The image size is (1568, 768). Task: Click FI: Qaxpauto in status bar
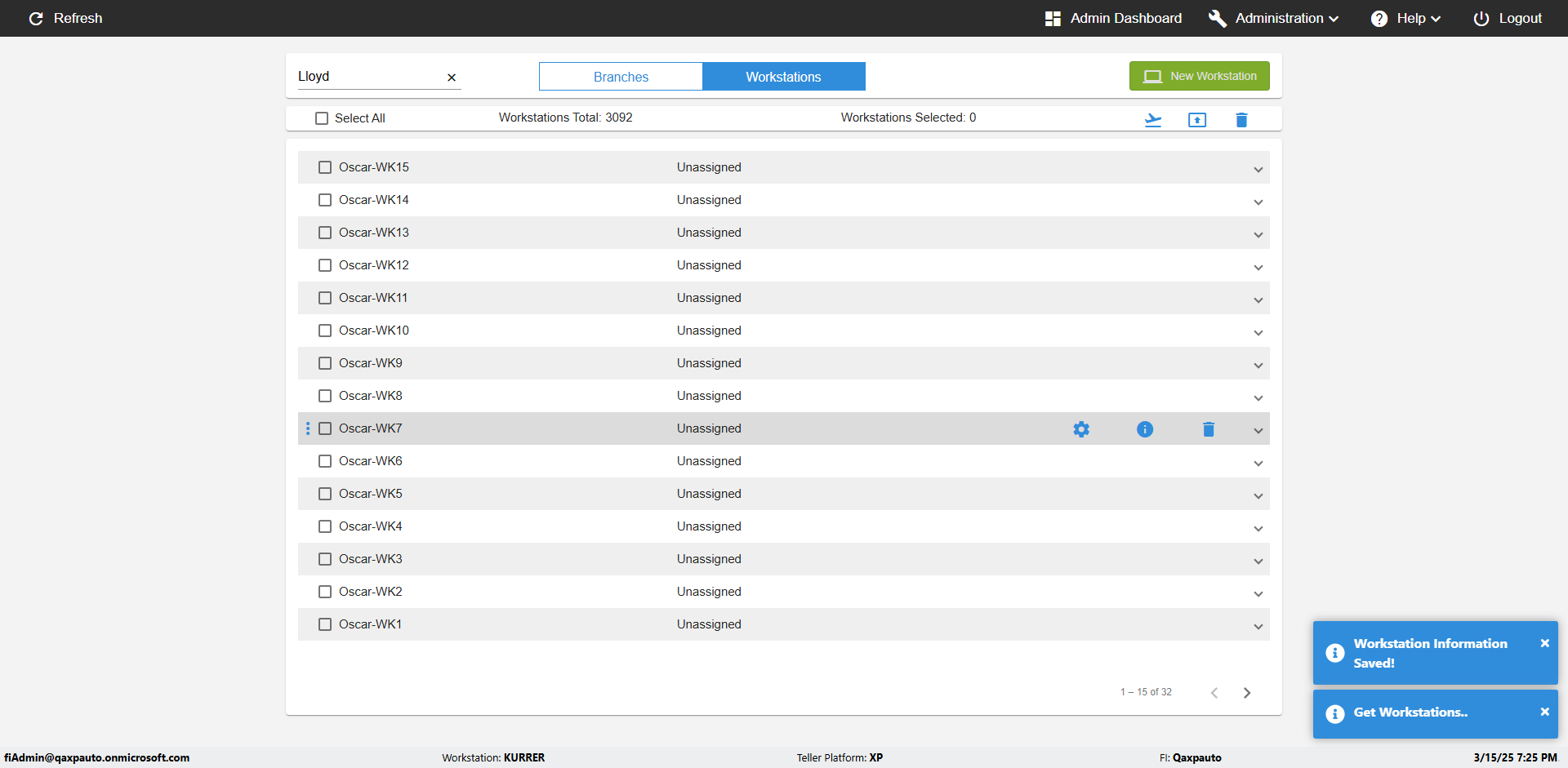(x=1191, y=757)
